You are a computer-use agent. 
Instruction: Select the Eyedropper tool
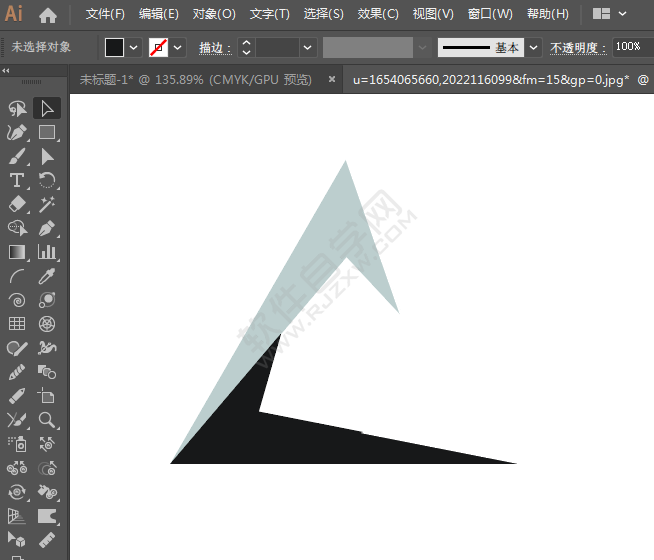(x=47, y=276)
